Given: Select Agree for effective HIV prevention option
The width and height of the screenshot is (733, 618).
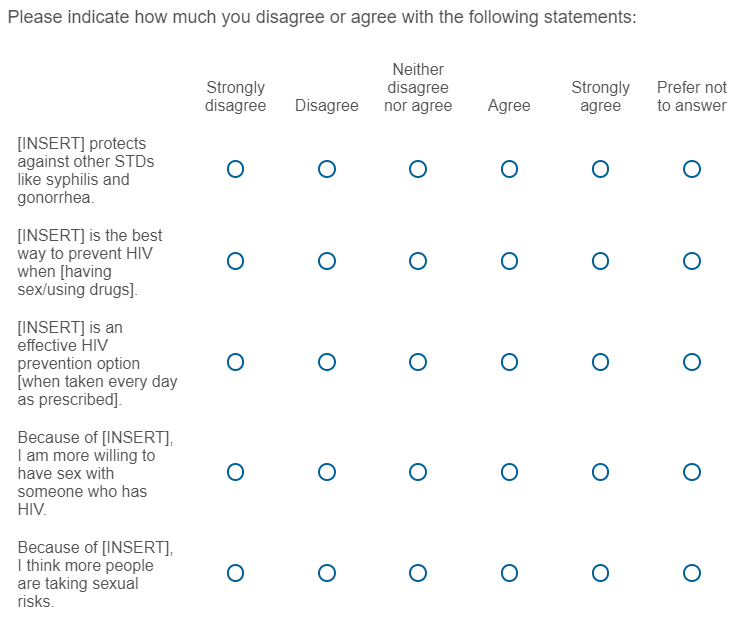Looking at the screenshot, I should pyautogui.click(x=509, y=362).
